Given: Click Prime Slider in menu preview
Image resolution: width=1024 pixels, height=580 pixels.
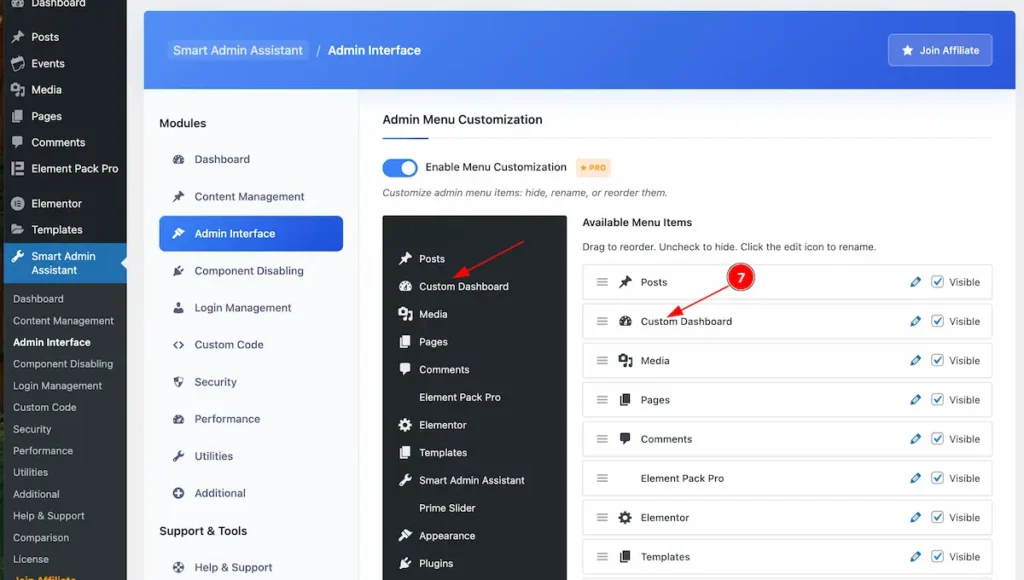Looking at the screenshot, I should pyautogui.click(x=447, y=508).
